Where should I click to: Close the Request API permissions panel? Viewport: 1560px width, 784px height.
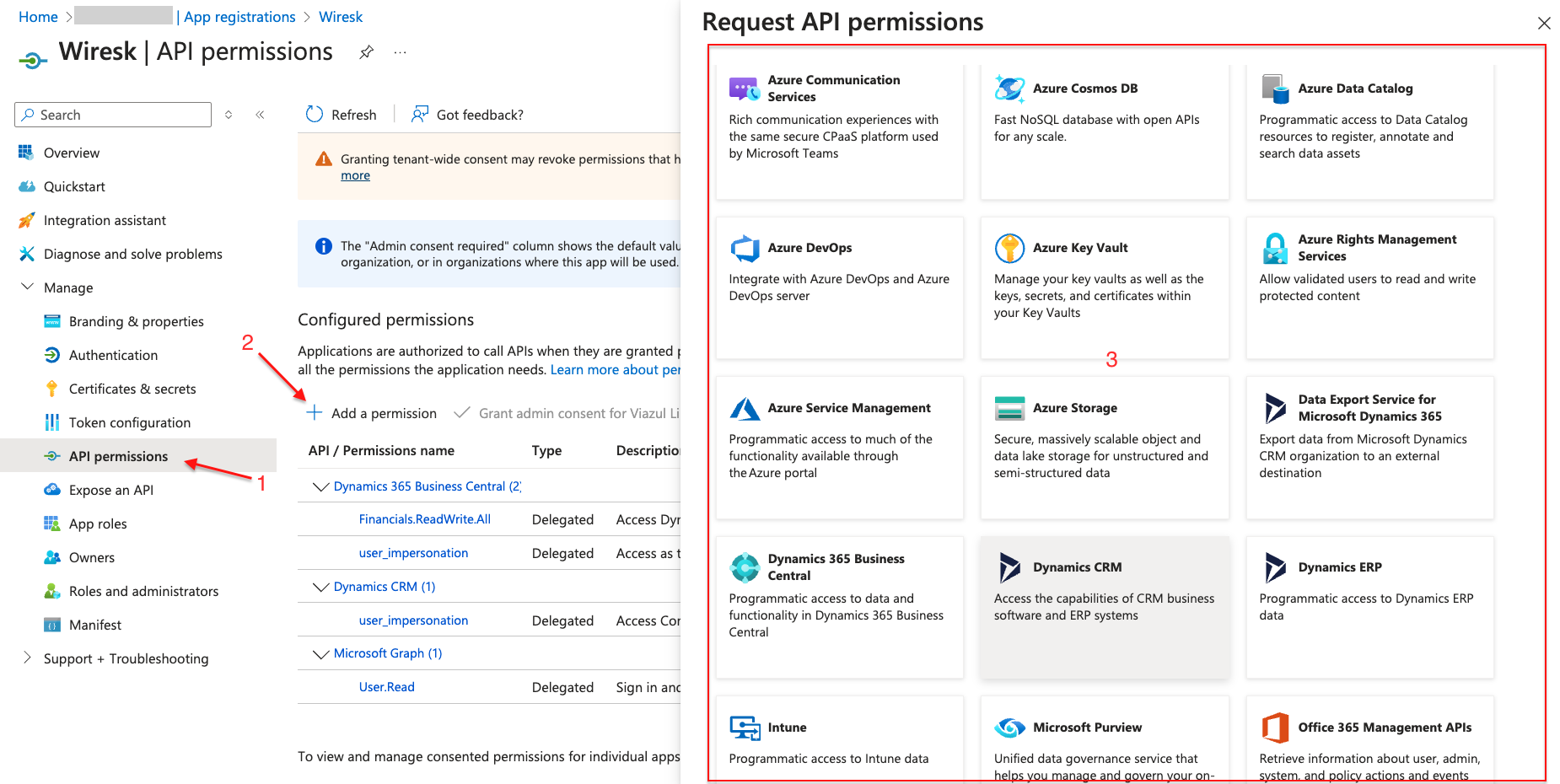1544,23
